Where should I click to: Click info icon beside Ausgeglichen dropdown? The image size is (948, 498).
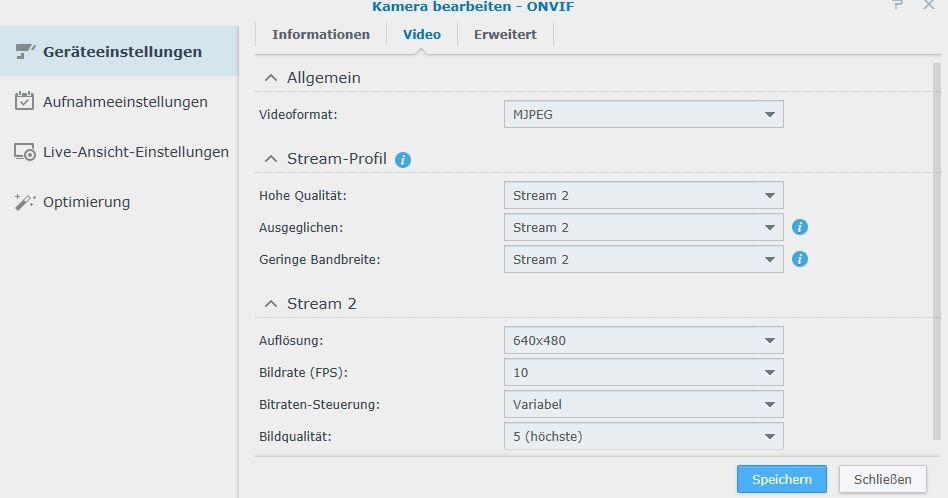pos(799,227)
